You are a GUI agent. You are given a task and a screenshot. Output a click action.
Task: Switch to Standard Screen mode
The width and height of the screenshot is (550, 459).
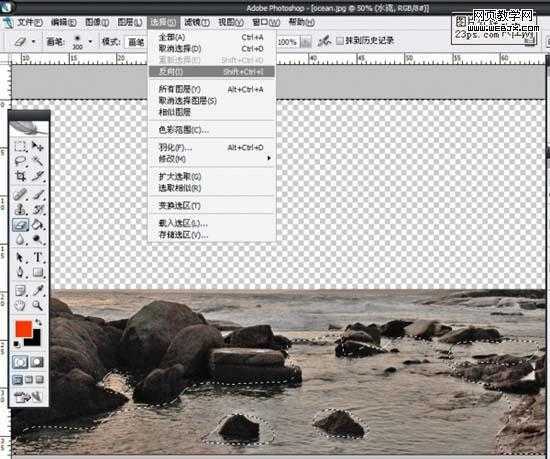tap(18, 380)
